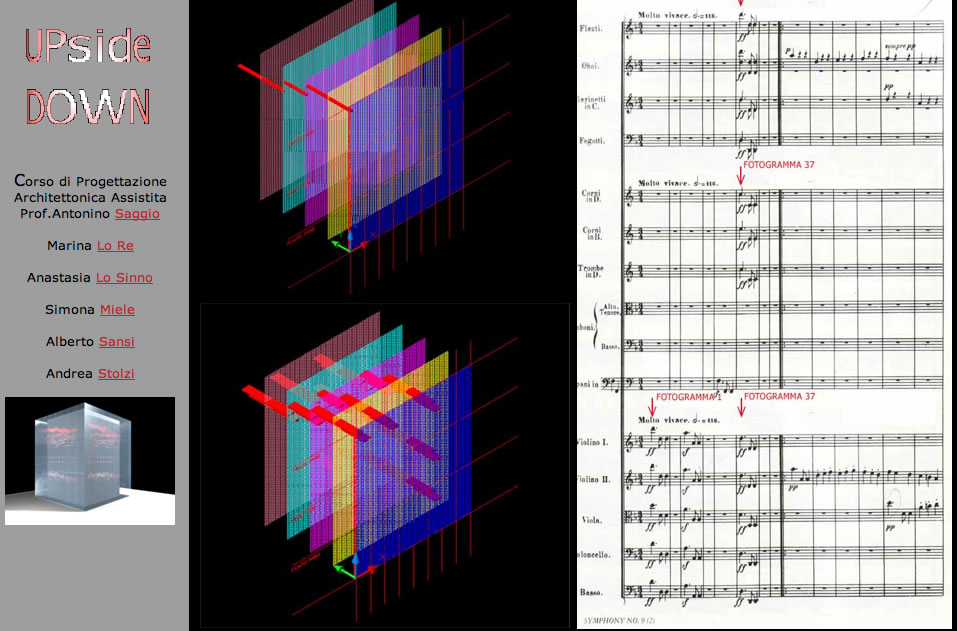The height and width of the screenshot is (631, 957).
Task: Click the UPside DOWN title logo
Action: [89, 78]
